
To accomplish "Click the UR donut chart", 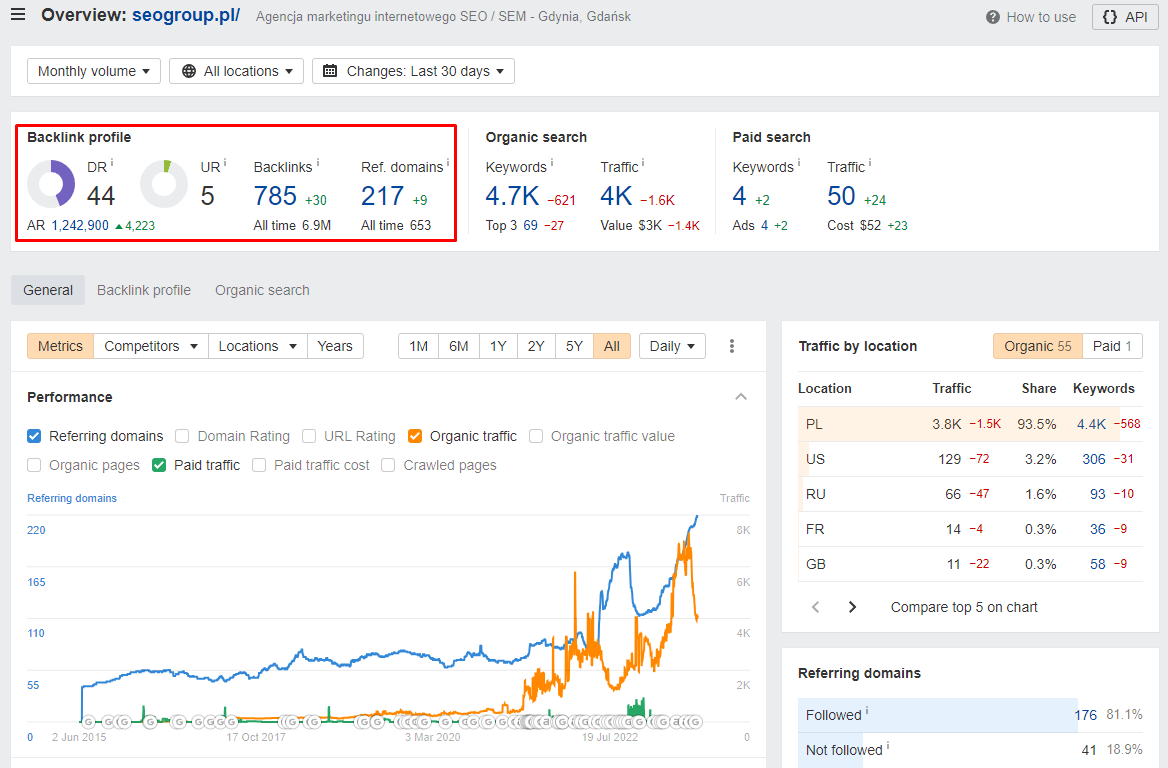I will tap(164, 183).
